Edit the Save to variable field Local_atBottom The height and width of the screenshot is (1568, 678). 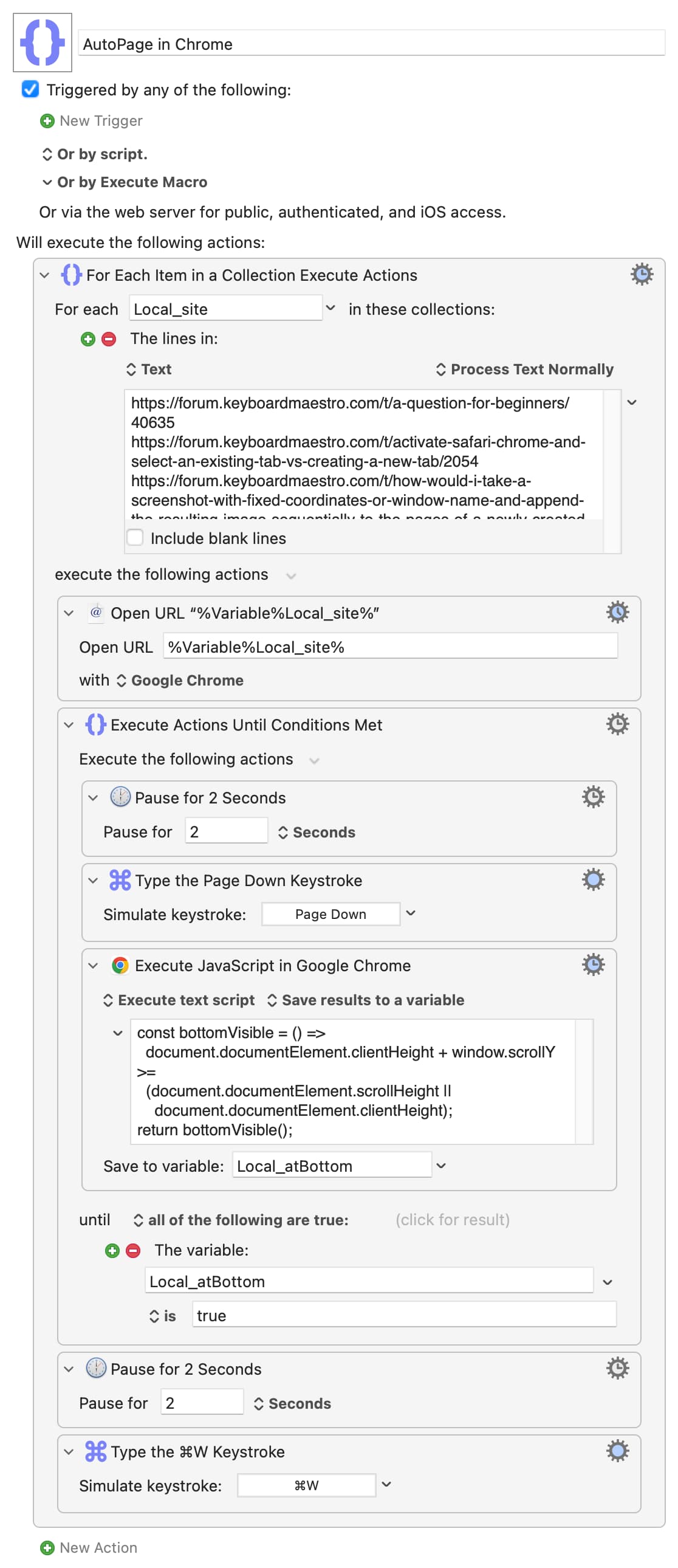click(332, 1165)
